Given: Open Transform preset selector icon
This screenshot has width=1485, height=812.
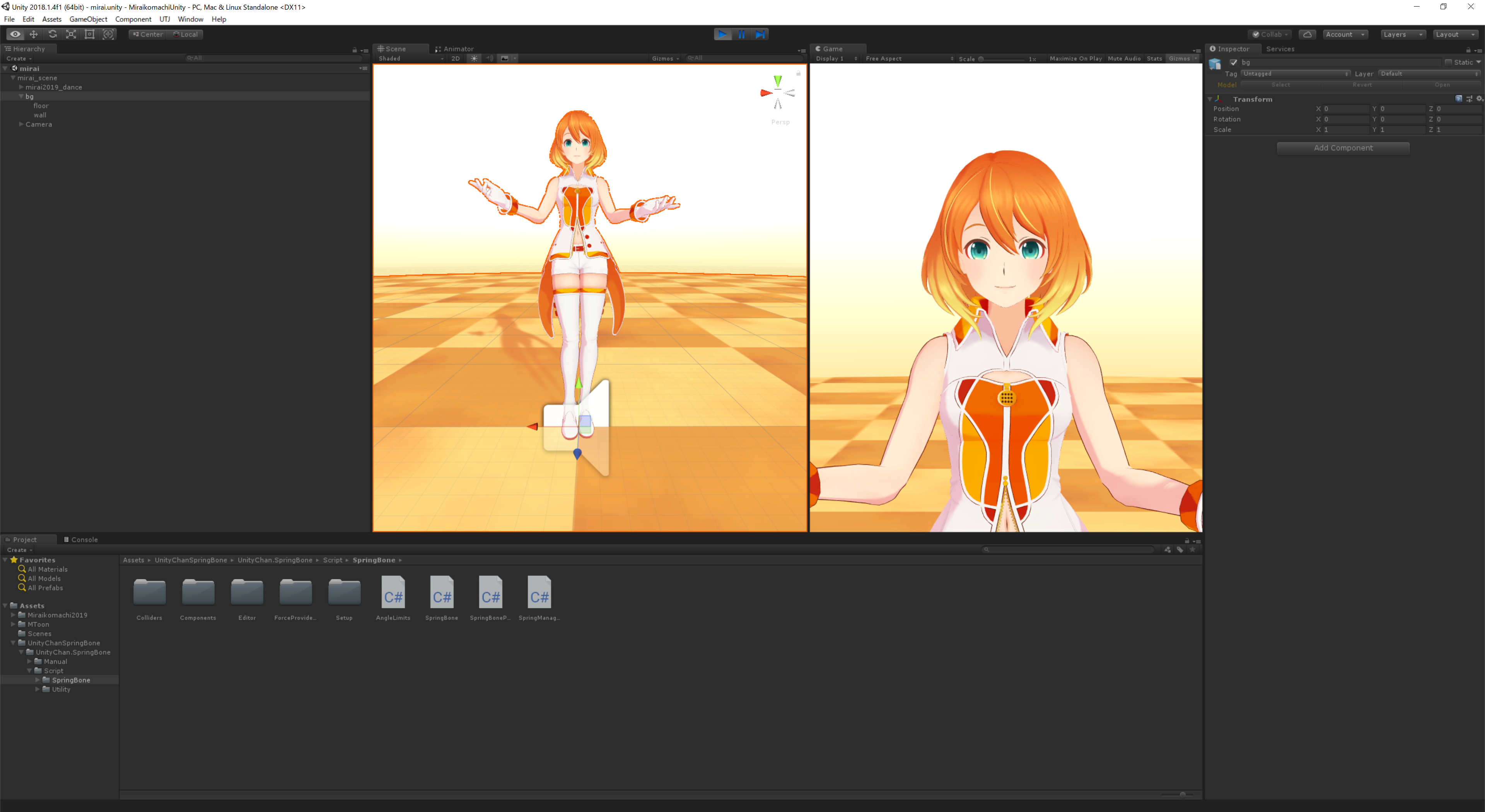Looking at the screenshot, I should (1469, 99).
